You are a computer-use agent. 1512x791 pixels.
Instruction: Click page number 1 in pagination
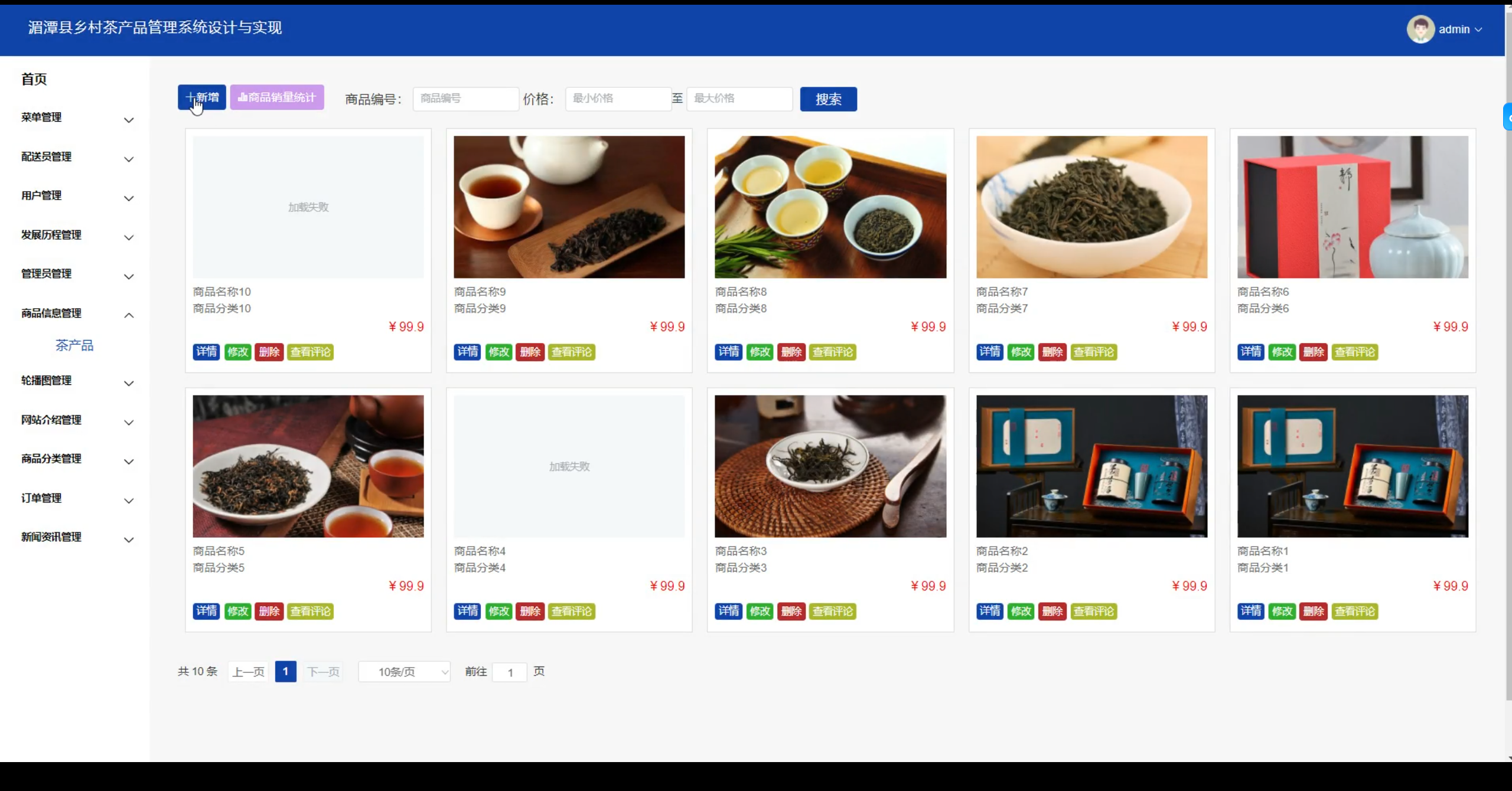pyautogui.click(x=285, y=672)
